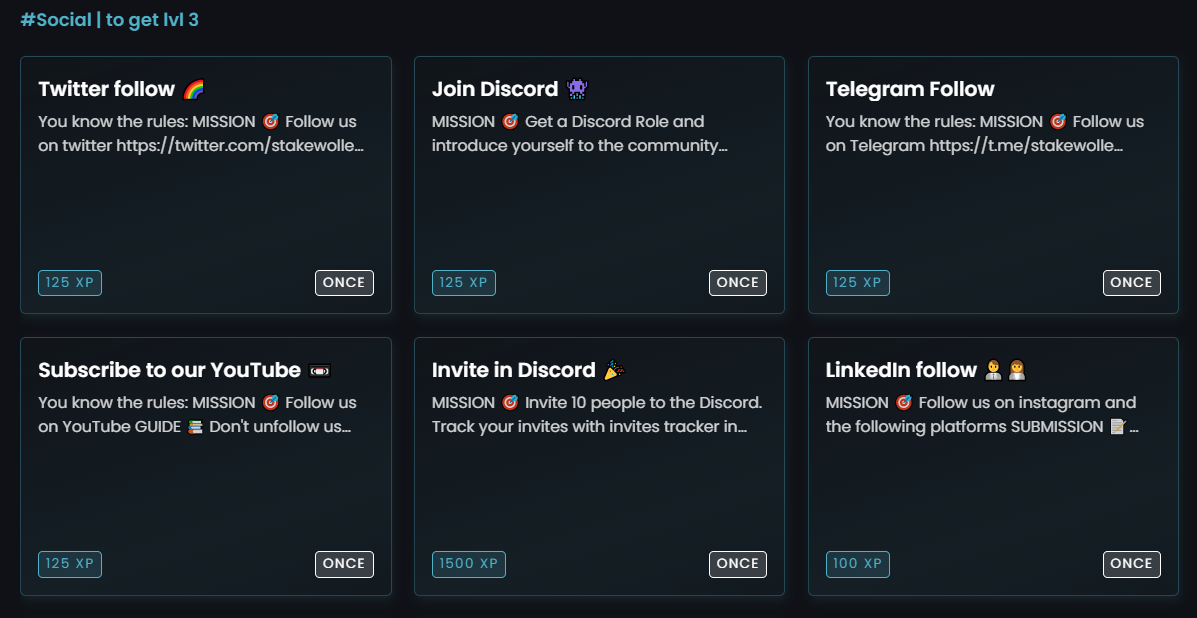Screen dimensions: 1197x618
Task: Click the 'Telegram Follow' title text
Action: [910, 89]
